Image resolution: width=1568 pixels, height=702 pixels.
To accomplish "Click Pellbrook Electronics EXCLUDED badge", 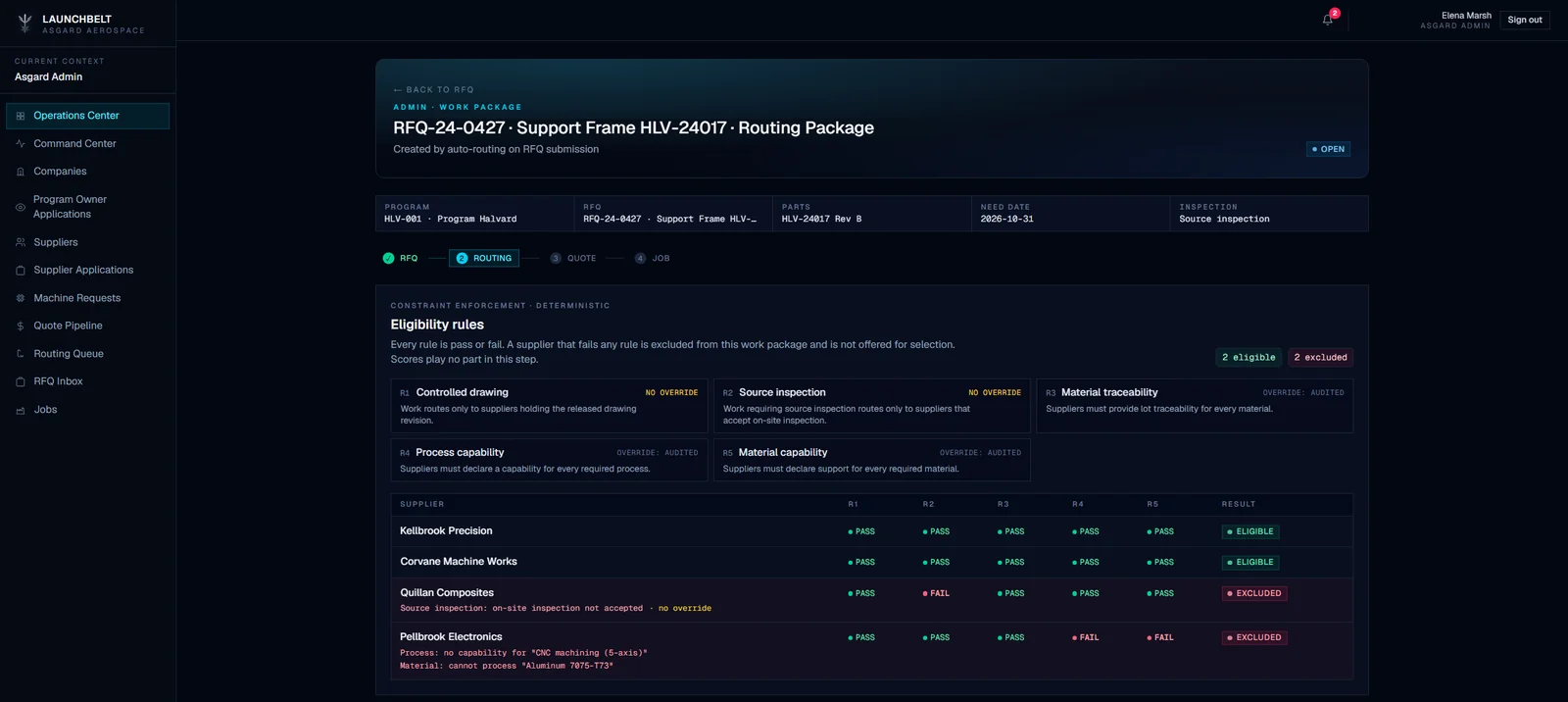I will coord(1254,637).
